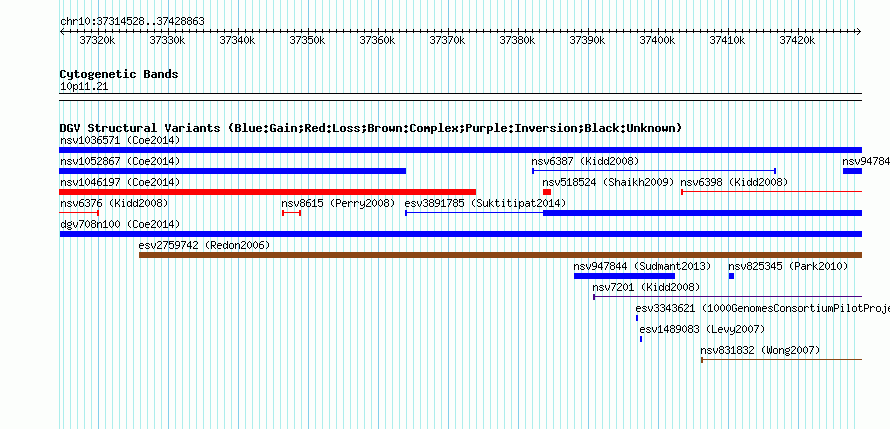Viewport: 890px width, 429px height.
Task: Open the nsv7201 (Kidd2008) label
Action: (646, 287)
